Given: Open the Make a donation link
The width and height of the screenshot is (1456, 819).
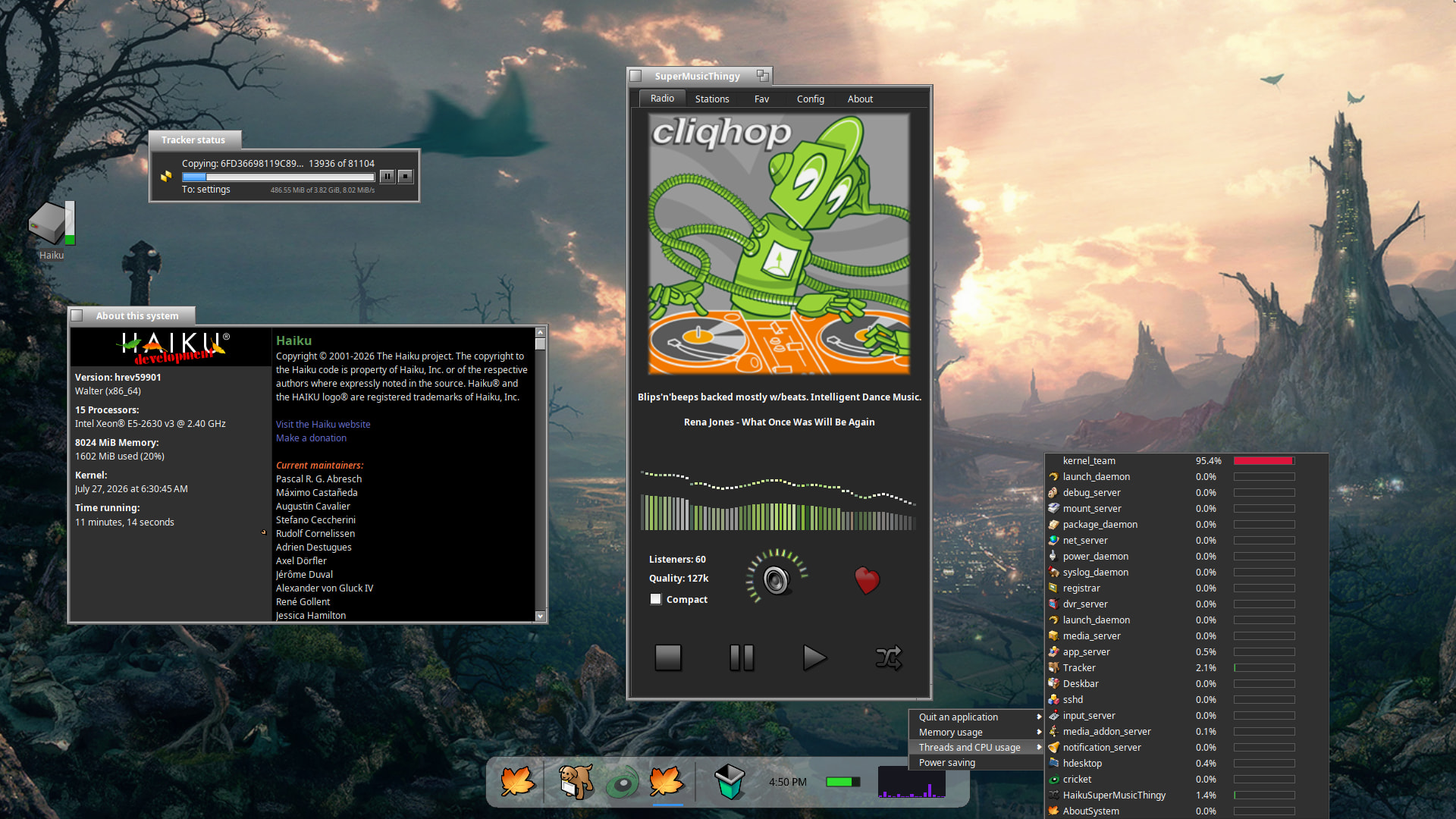Looking at the screenshot, I should (x=311, y=438).
